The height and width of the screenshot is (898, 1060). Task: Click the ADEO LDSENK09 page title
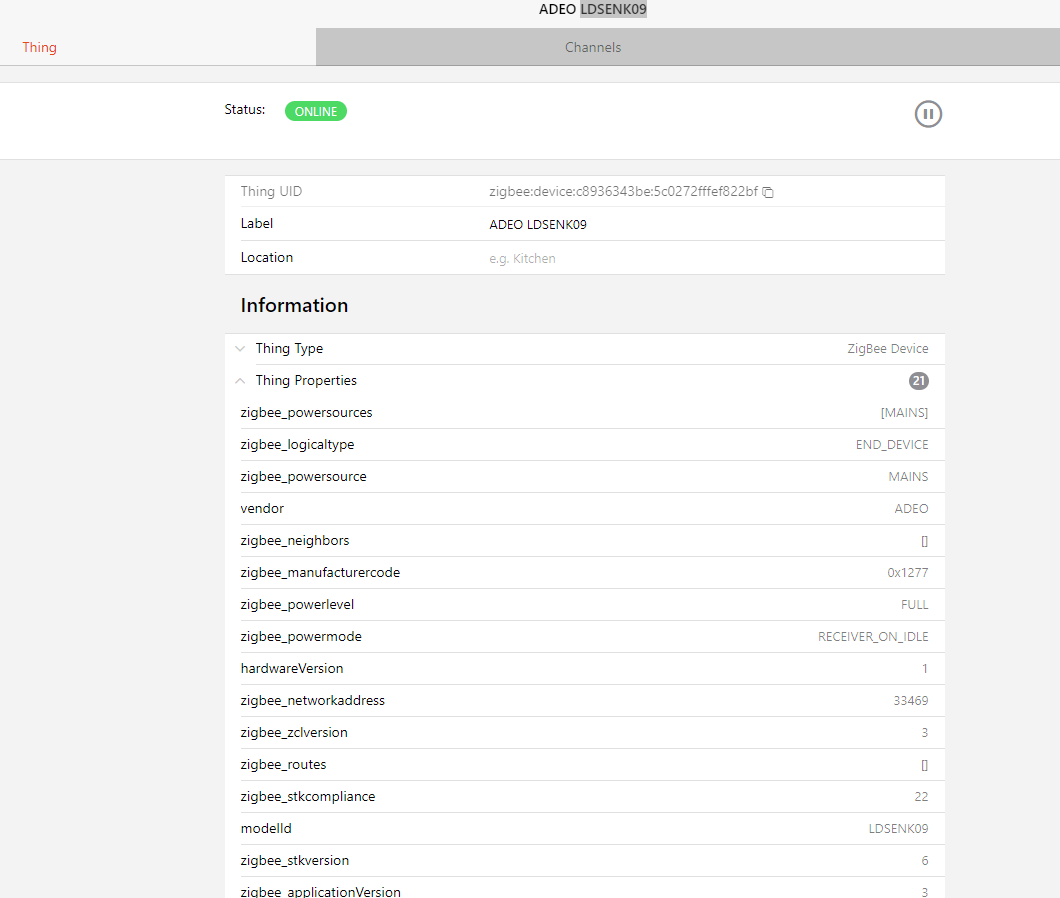pos(592,9)
